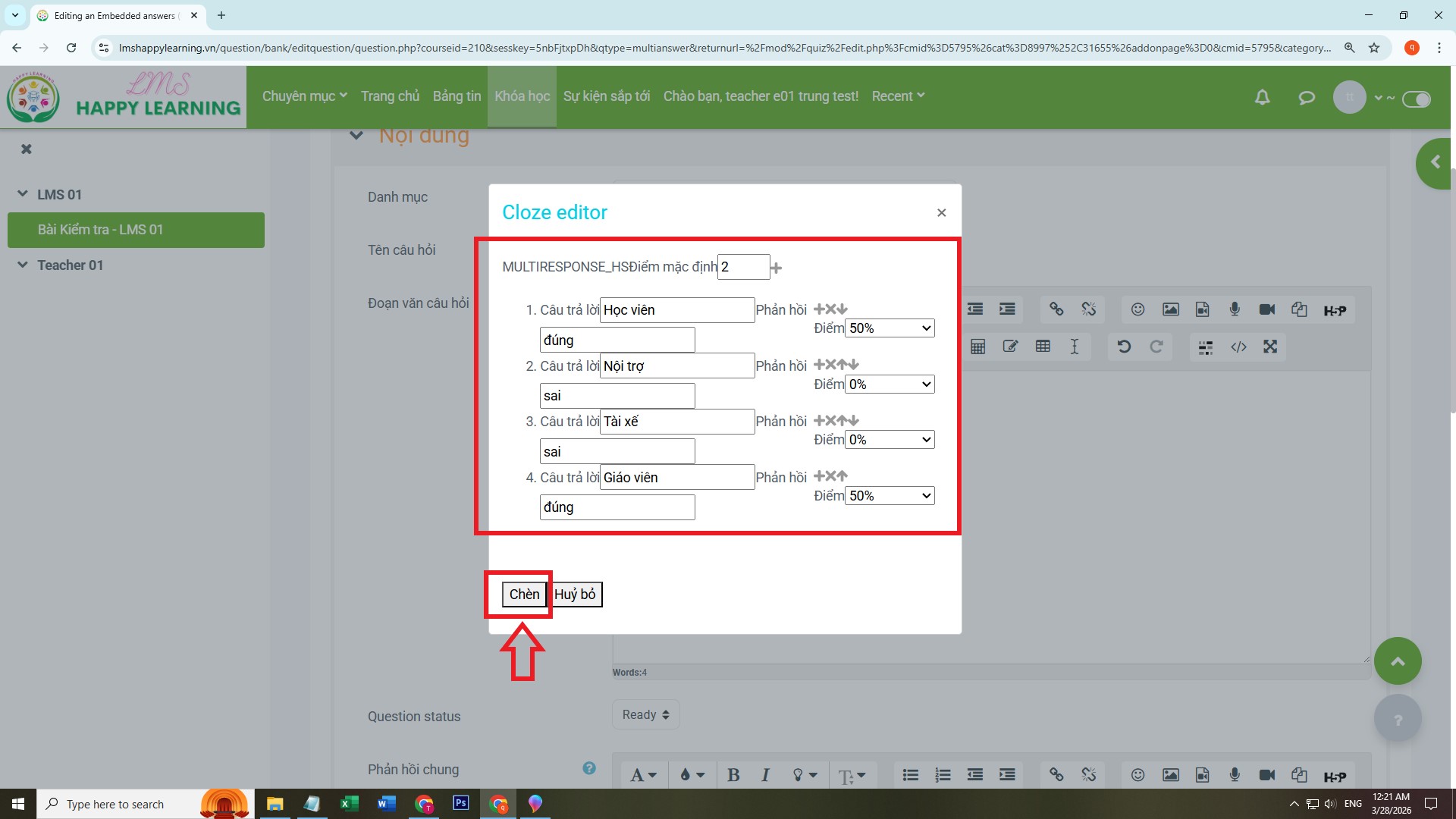Open the Question status Ready dropdown

click(645, 714)
